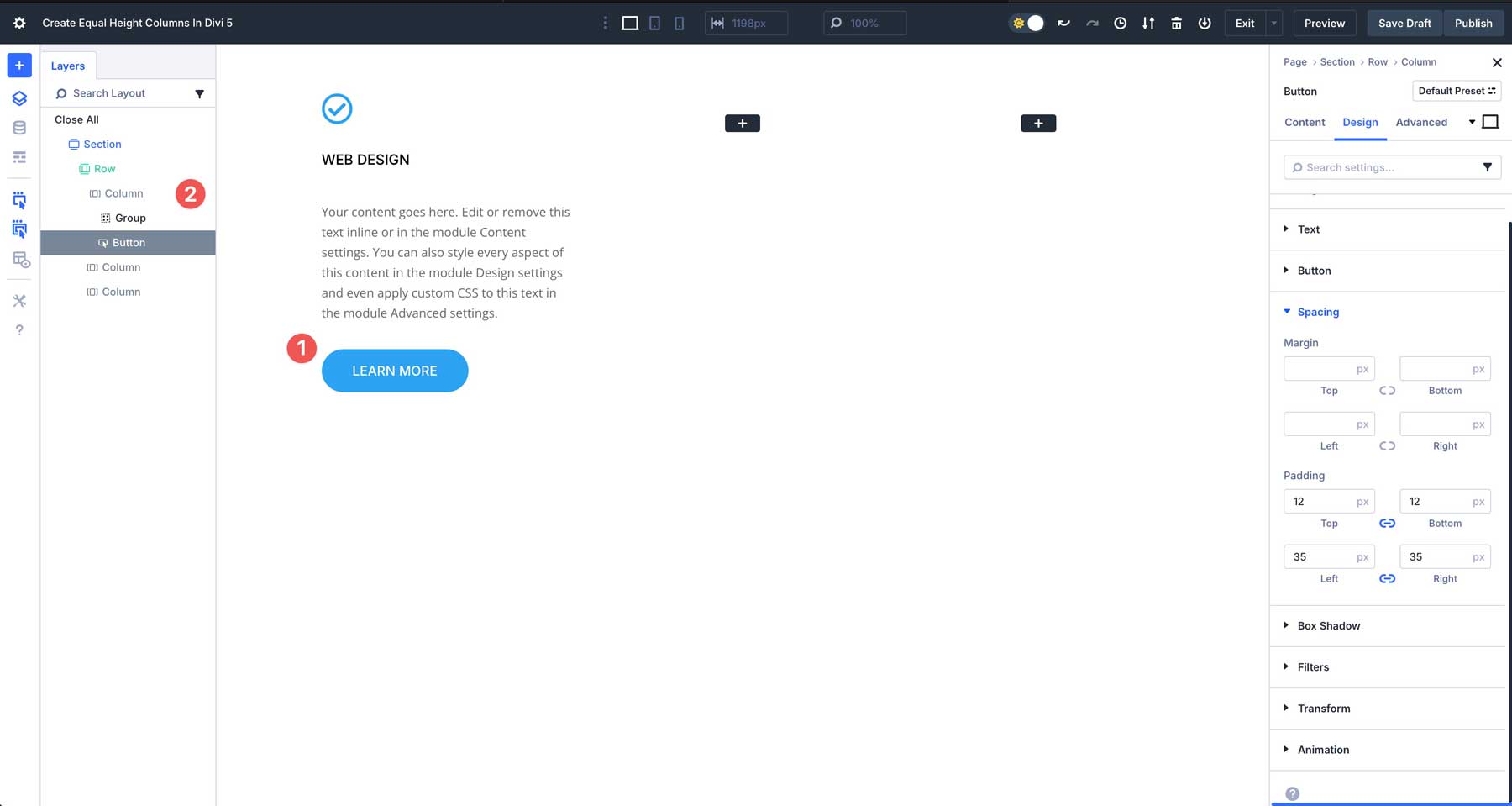Go to Section in the breadcrumb
Viewport: 1512px width, 806px height.
click(x=1337, y=62)
